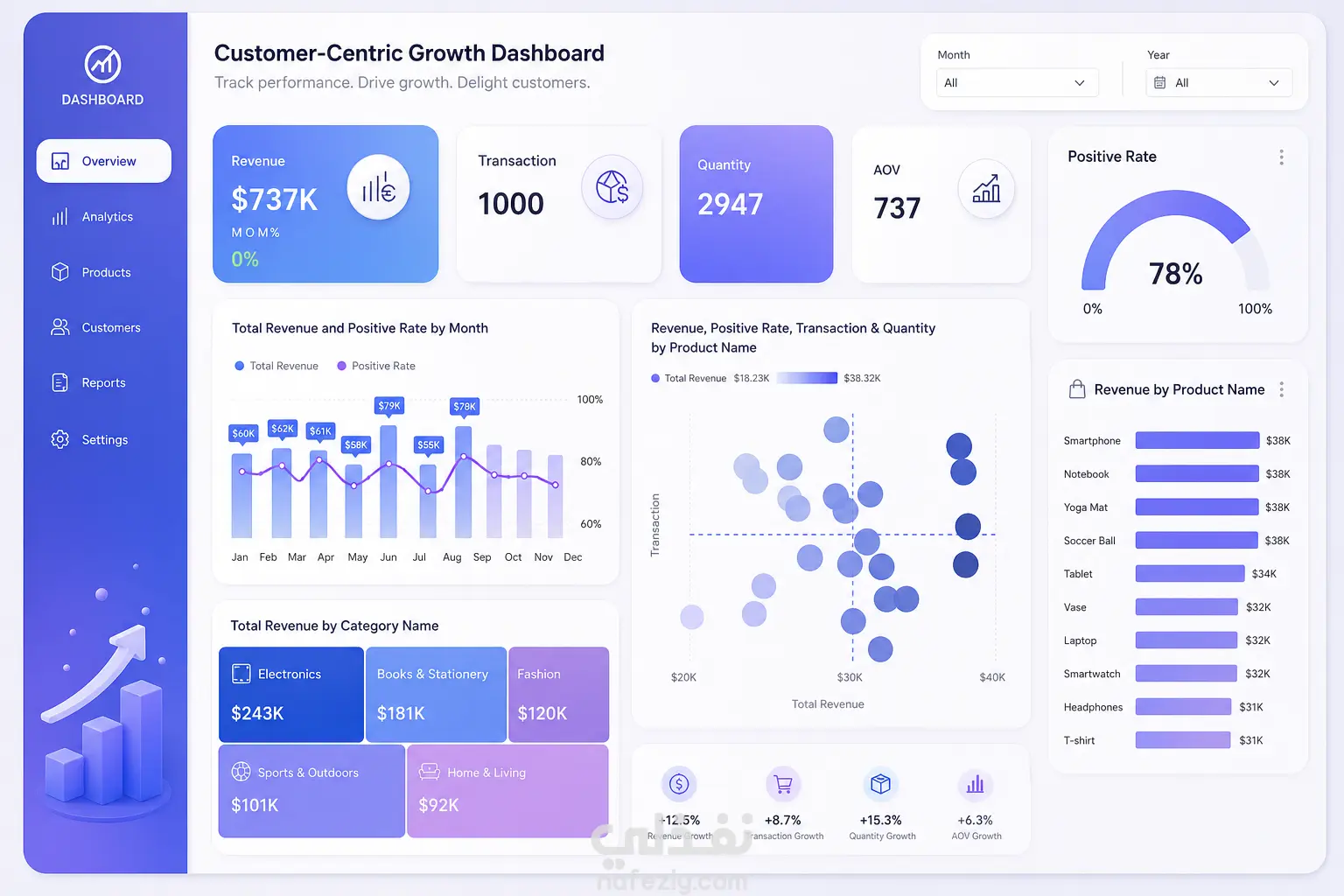This screenshot has width=1344, height=896.
Task: Click the Quantity Growth box icon
Action: pyautogui.click(x=881, y=784)
